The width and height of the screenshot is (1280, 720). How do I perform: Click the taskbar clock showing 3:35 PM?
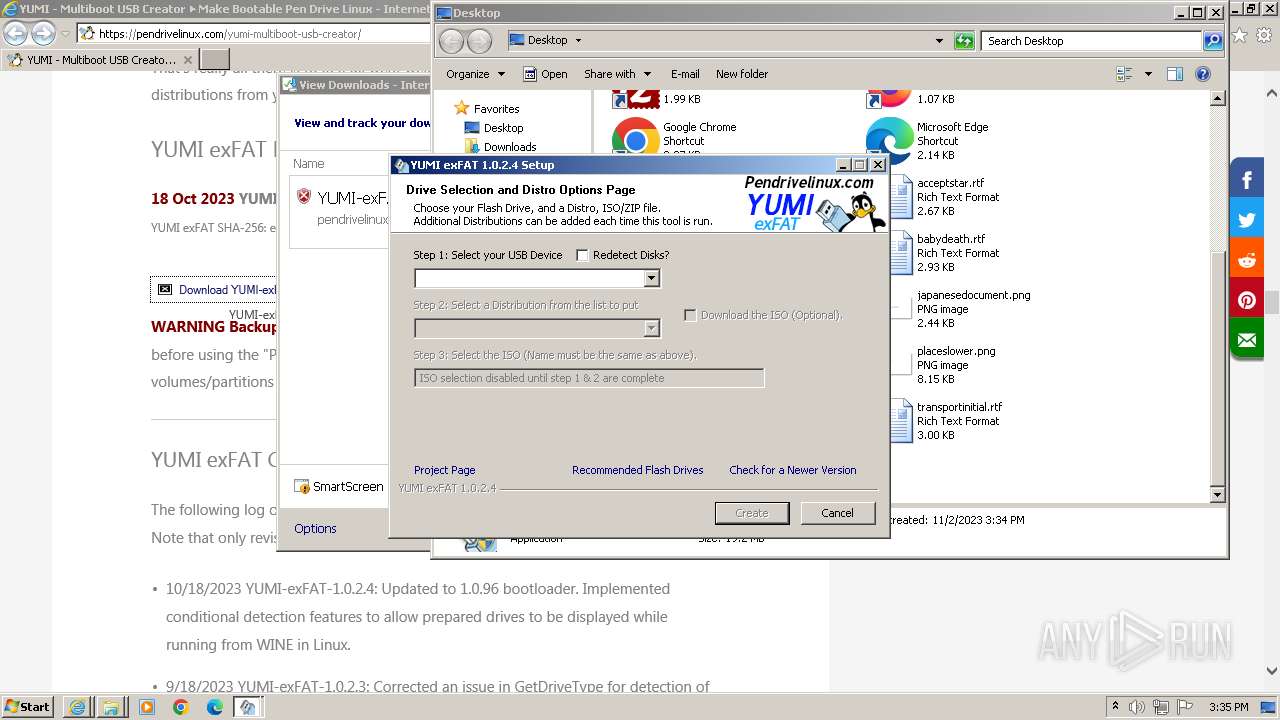(x=1228, y=707)
